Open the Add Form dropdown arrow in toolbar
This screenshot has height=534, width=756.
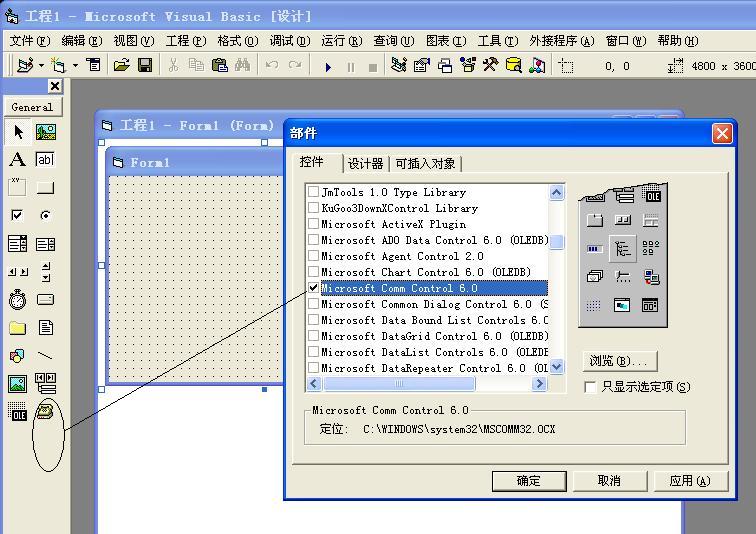(75, 66)
